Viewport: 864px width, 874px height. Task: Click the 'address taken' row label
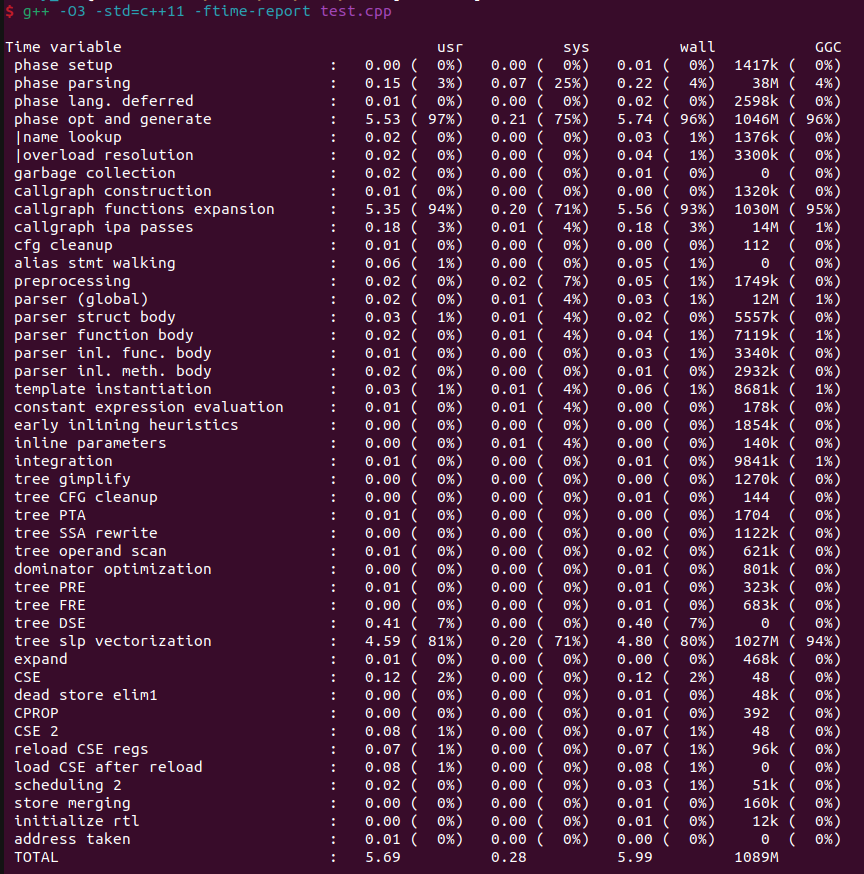(x=72, y=839)
